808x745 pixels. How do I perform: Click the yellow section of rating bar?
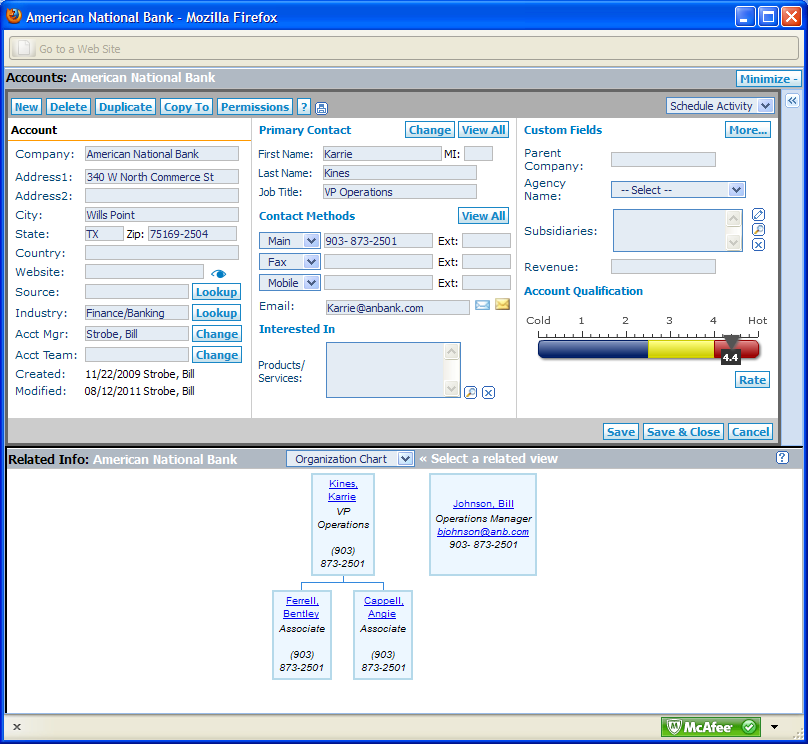click(681, 349)
